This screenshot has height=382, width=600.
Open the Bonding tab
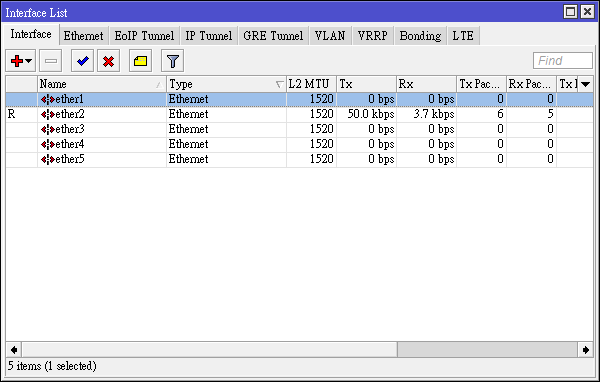[x=420, y=36]
